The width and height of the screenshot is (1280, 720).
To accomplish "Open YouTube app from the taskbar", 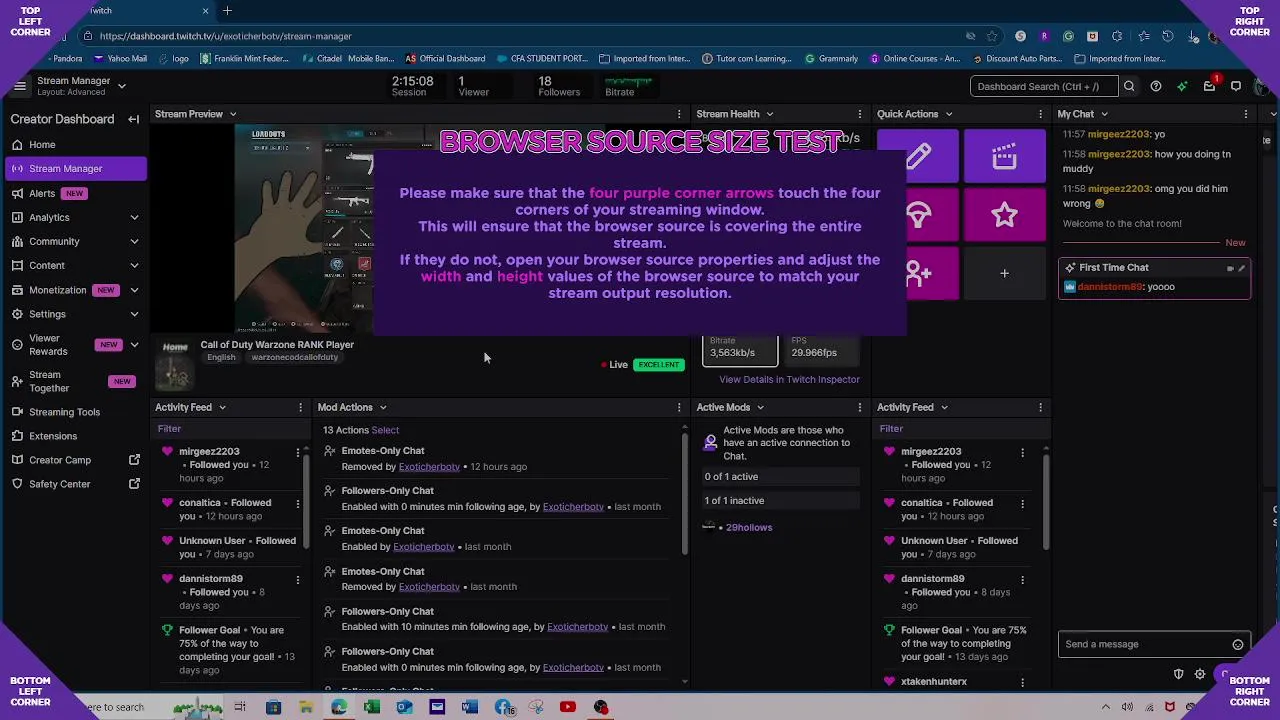I will pos(568,707).
